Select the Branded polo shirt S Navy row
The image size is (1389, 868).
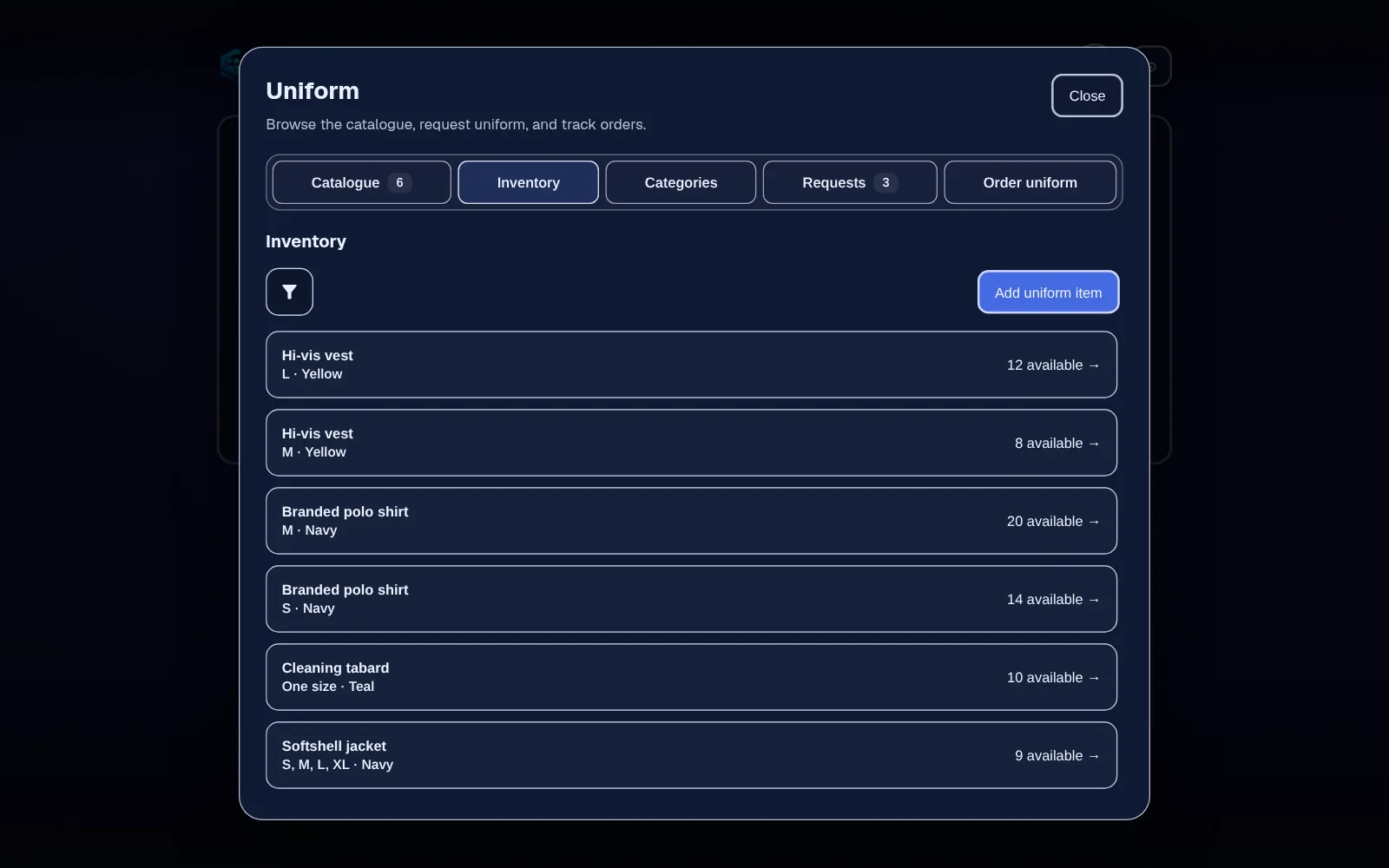pyautogui.click(x=691, y=599)
